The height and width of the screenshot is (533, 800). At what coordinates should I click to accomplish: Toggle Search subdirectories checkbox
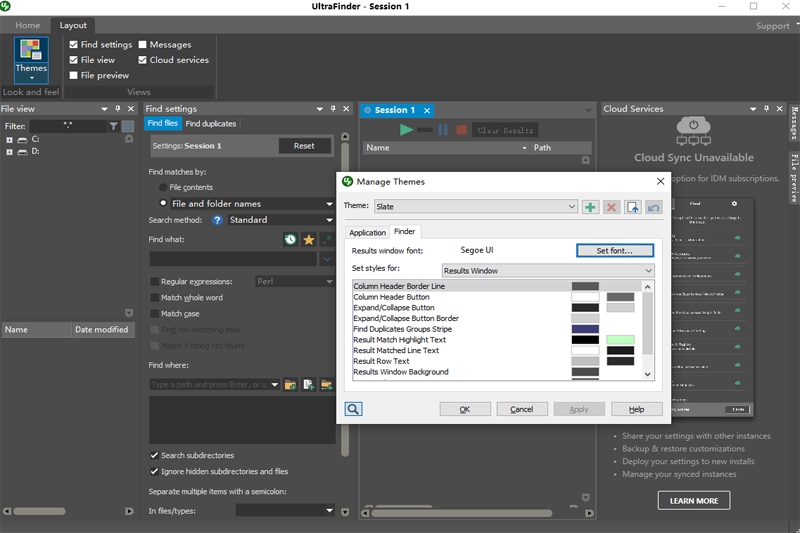click(154, 455)
